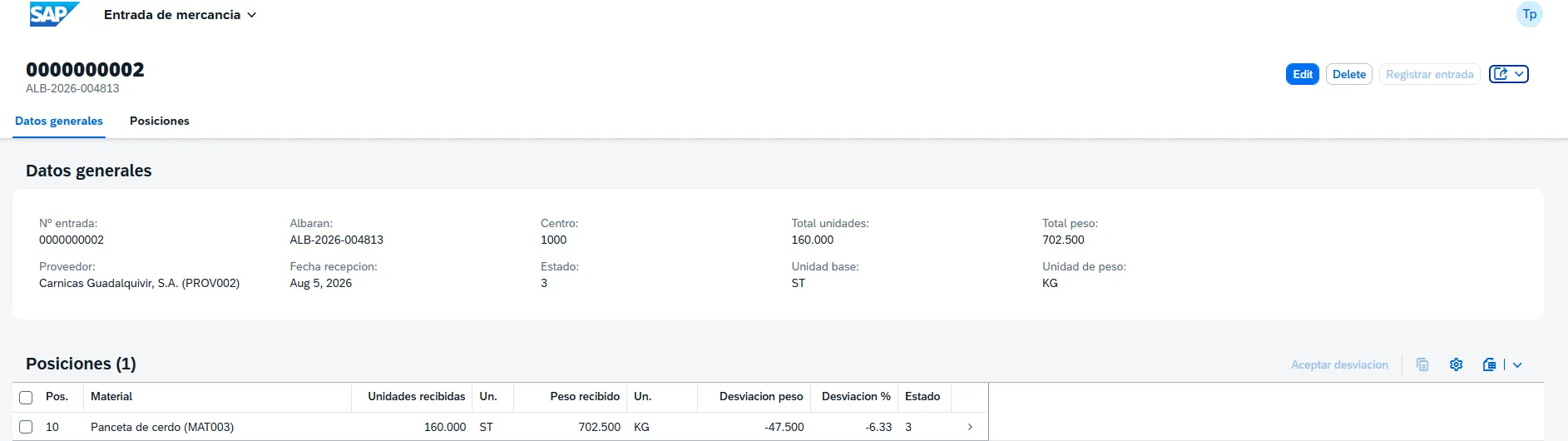Expand the export options dropdown arrow

tap(1517, 364)
